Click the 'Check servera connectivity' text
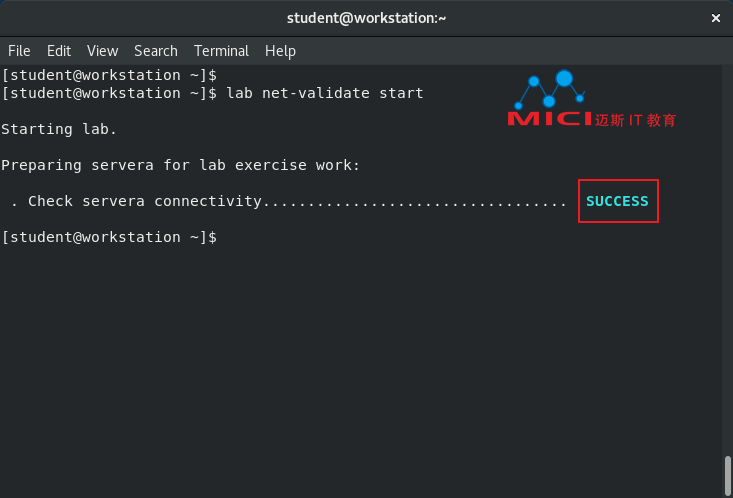The height and width of the screenshot is (498, 733). [145, 201]
